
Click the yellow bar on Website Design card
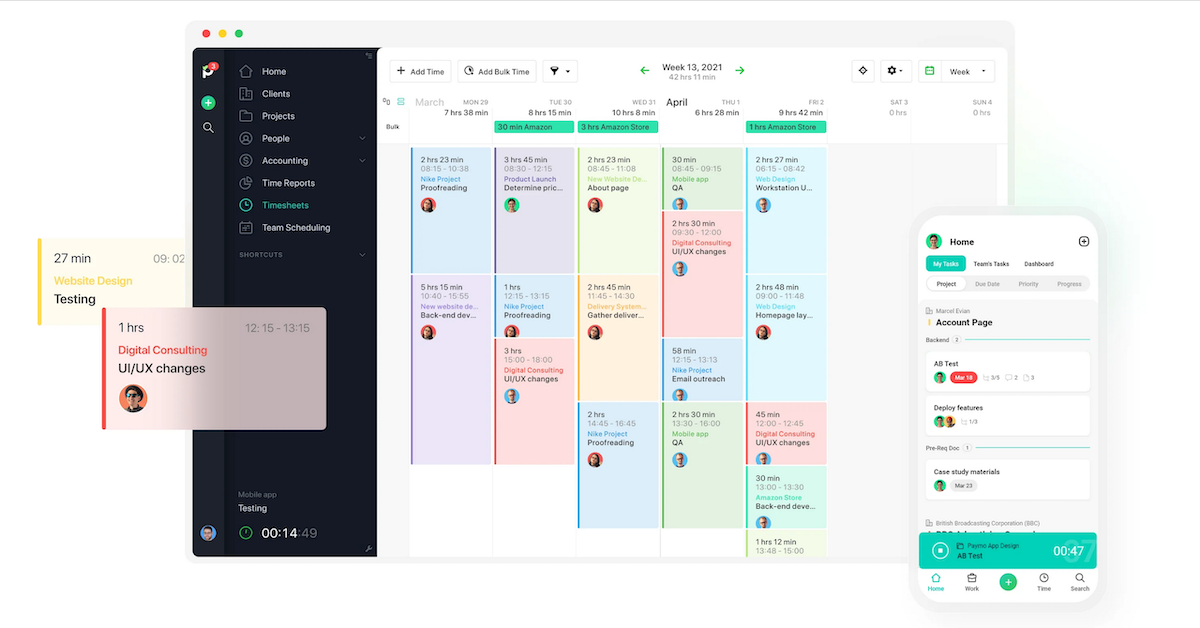pyautogui.click(x=41, y=280)
